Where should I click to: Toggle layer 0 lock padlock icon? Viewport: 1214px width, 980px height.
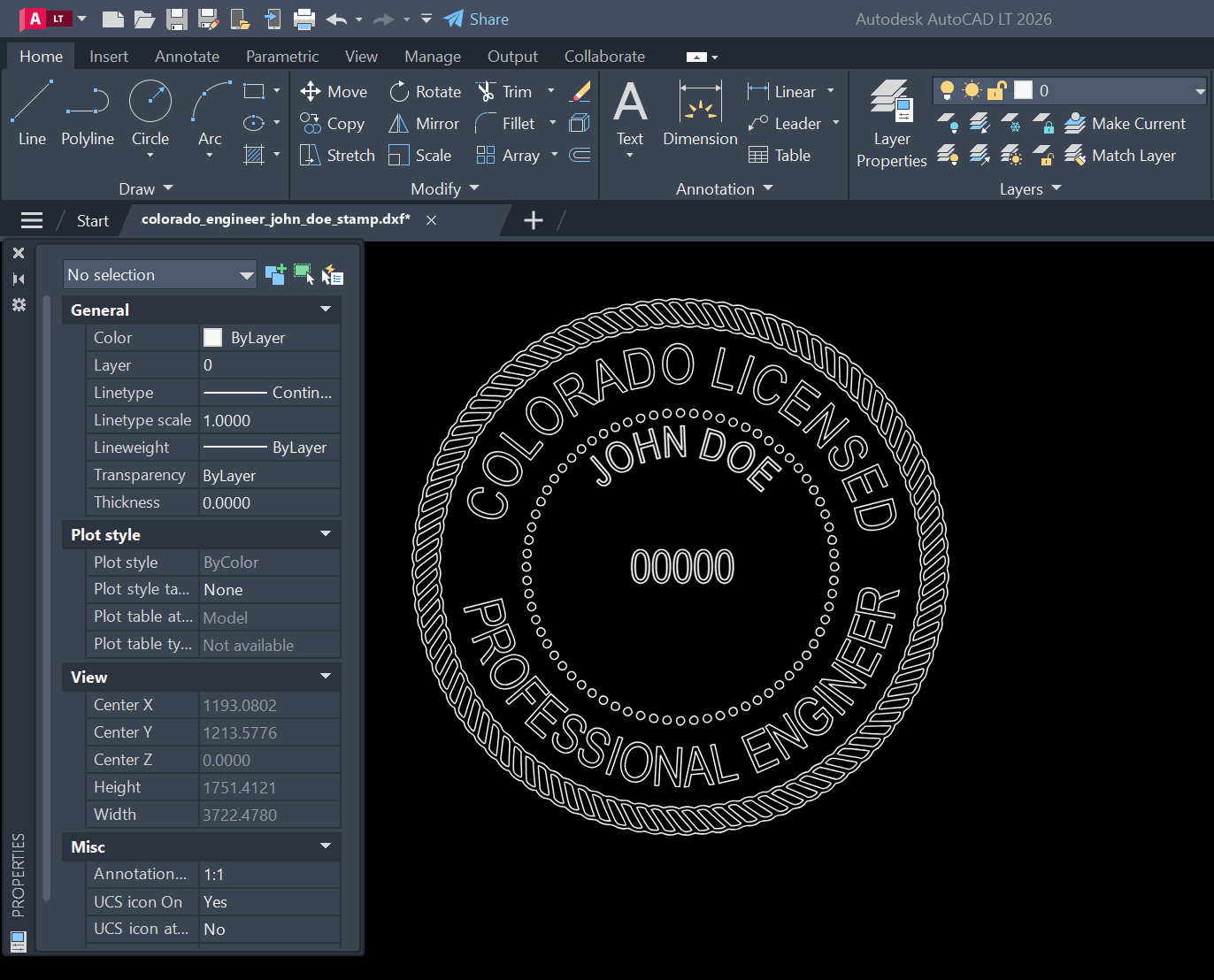[996, 90]
